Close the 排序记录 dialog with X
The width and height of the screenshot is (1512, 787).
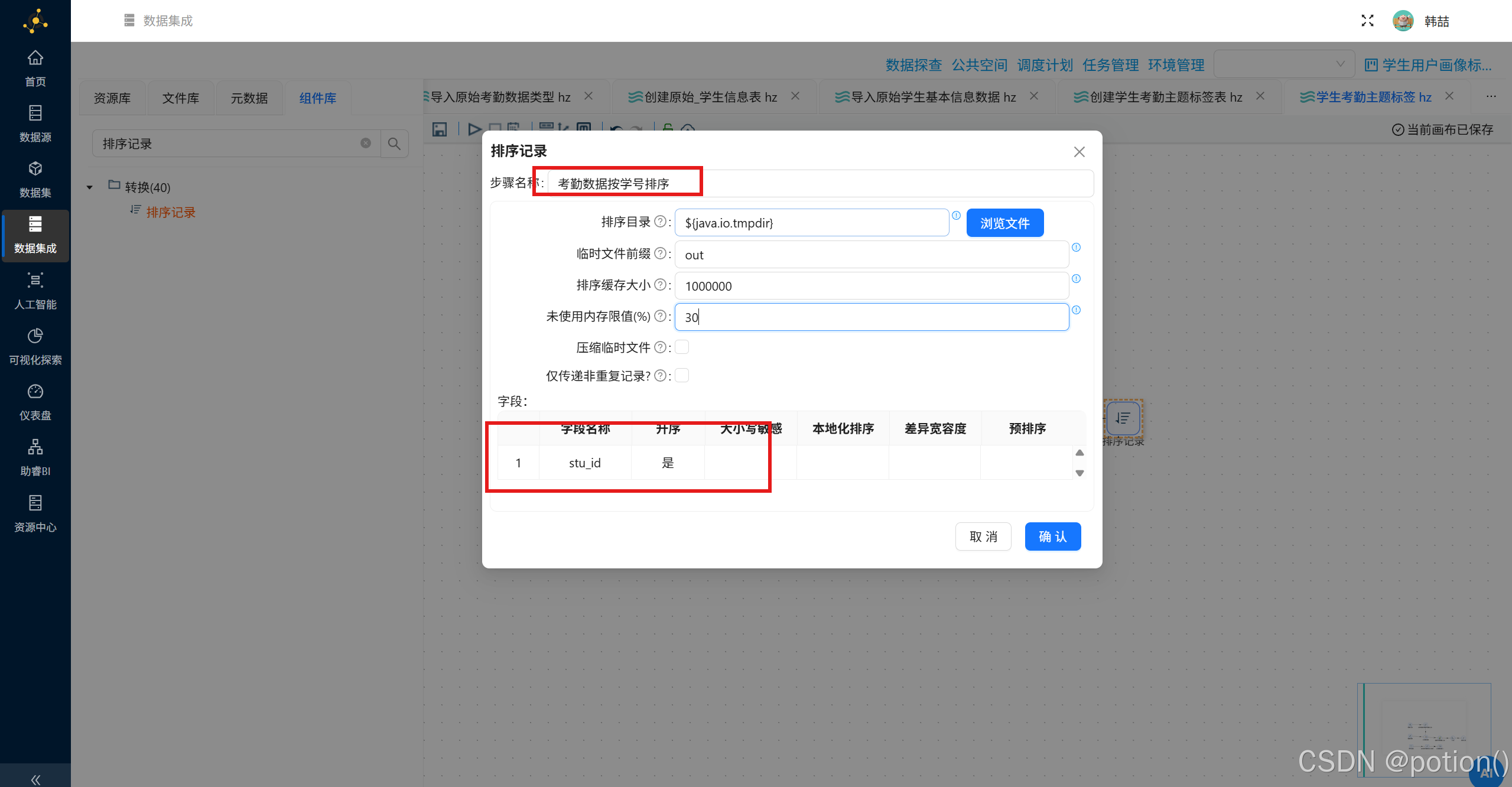[1079, 152]
